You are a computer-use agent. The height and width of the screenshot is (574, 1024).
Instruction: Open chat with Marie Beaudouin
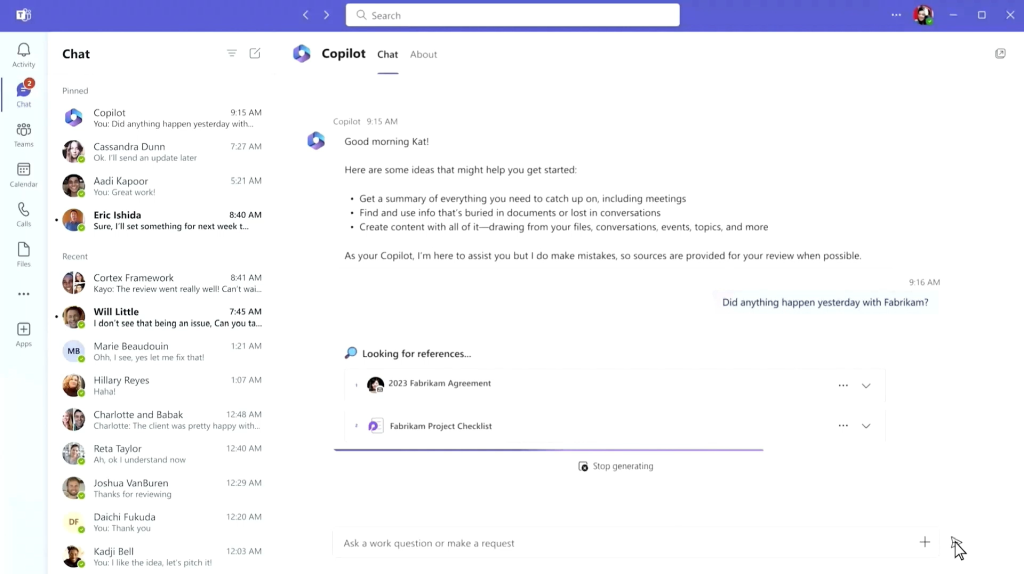pos(161,351)
